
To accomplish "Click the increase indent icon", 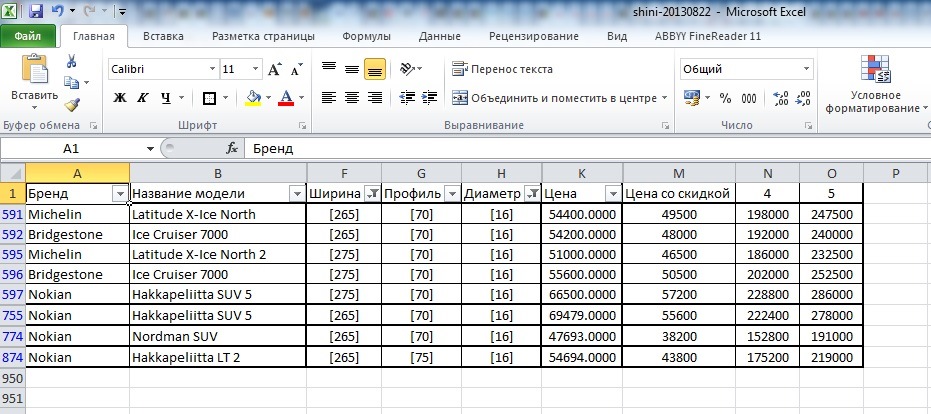I will [x=429, y=97].
